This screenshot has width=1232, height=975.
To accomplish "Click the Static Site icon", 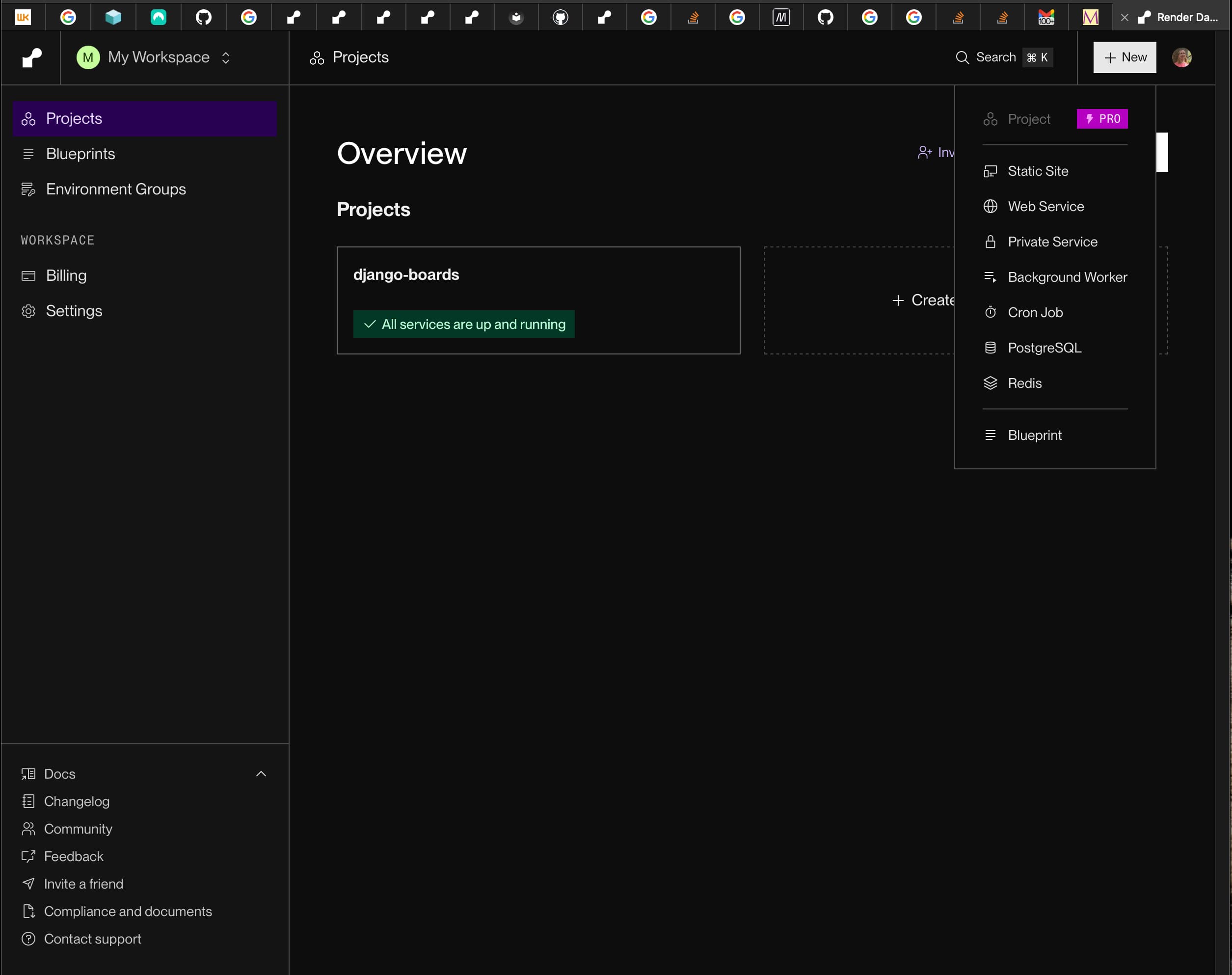I will (x=990, y=171).
